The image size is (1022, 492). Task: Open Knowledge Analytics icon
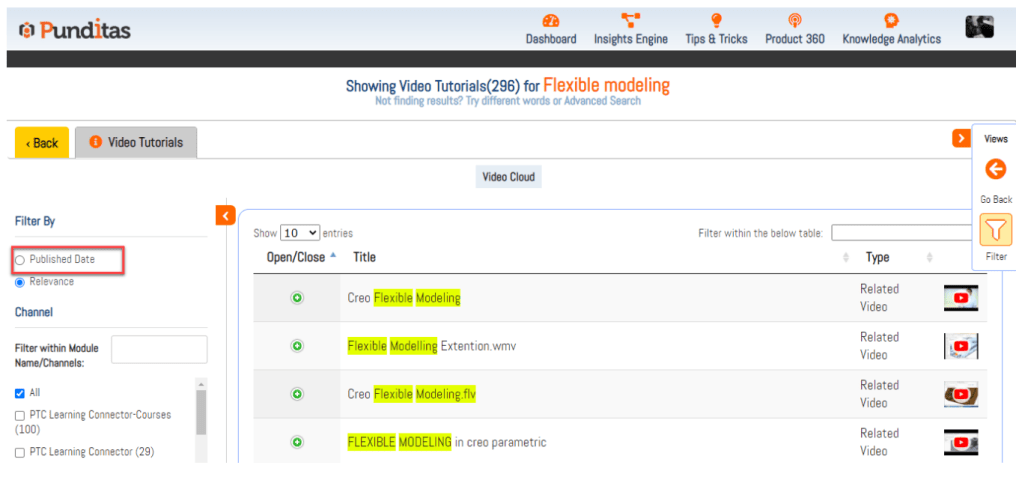tap(891, 21)
